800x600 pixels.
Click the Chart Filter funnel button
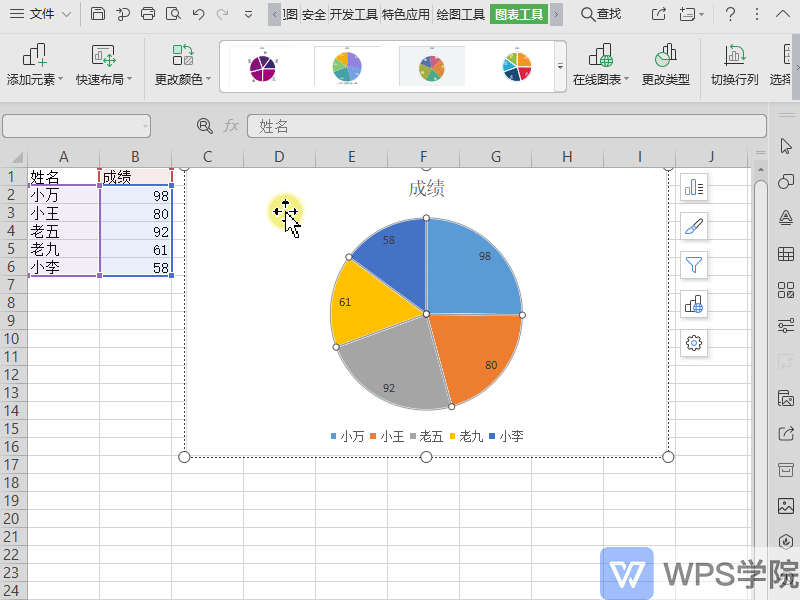[694, 265]
